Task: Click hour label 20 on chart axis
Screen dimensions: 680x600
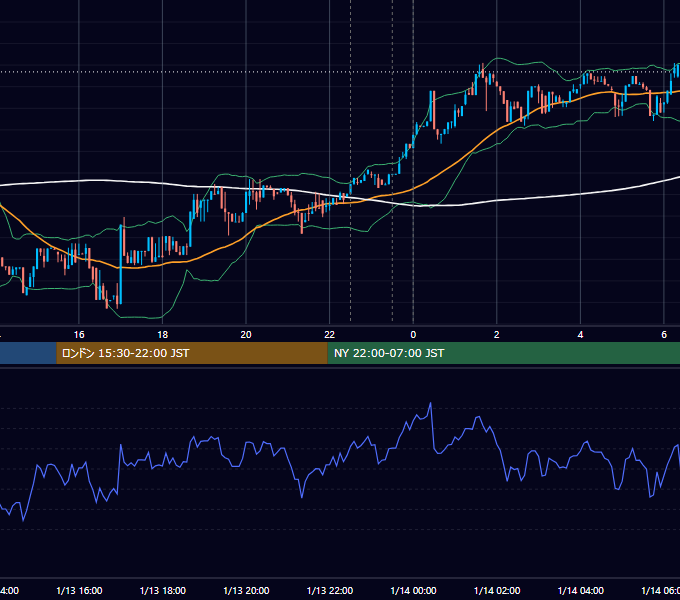Action: (246, 335)
